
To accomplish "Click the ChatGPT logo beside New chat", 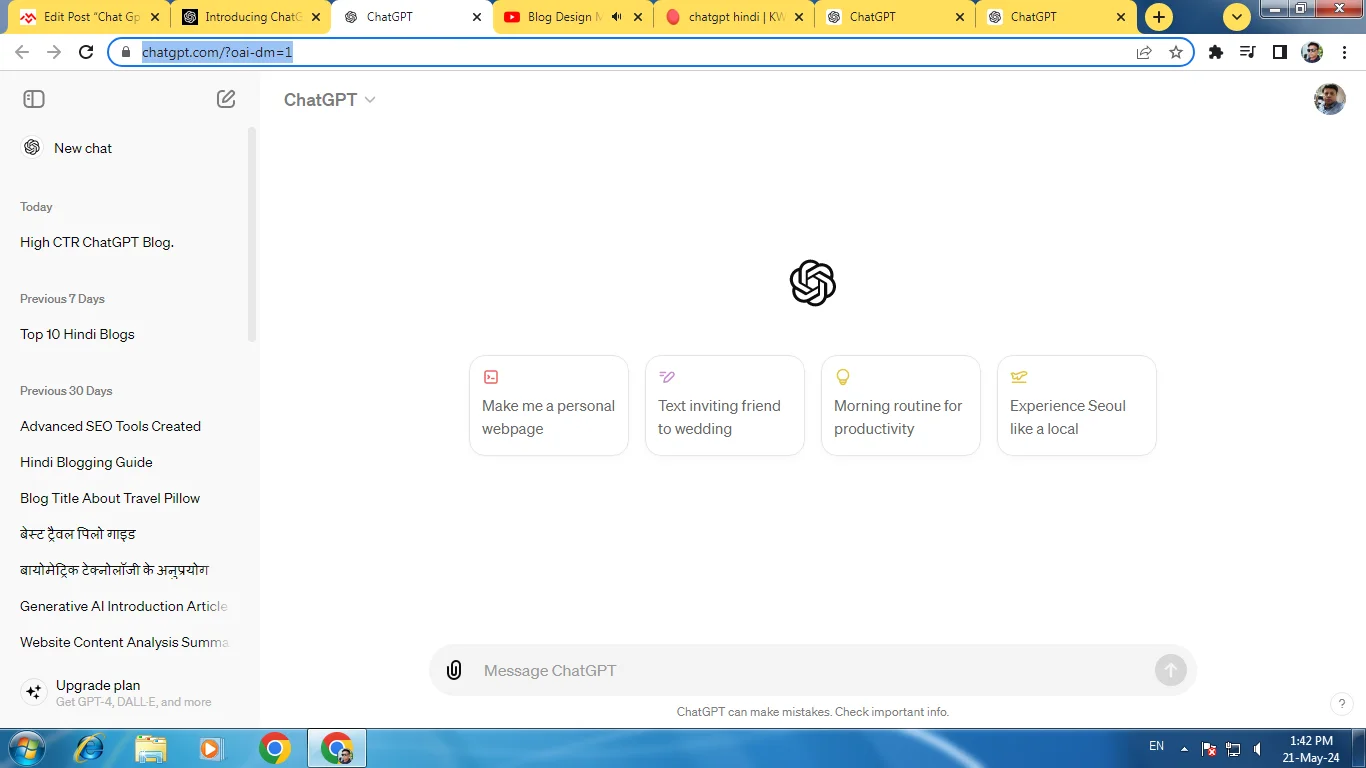I will pyautogui.click(x=32, y=147).
